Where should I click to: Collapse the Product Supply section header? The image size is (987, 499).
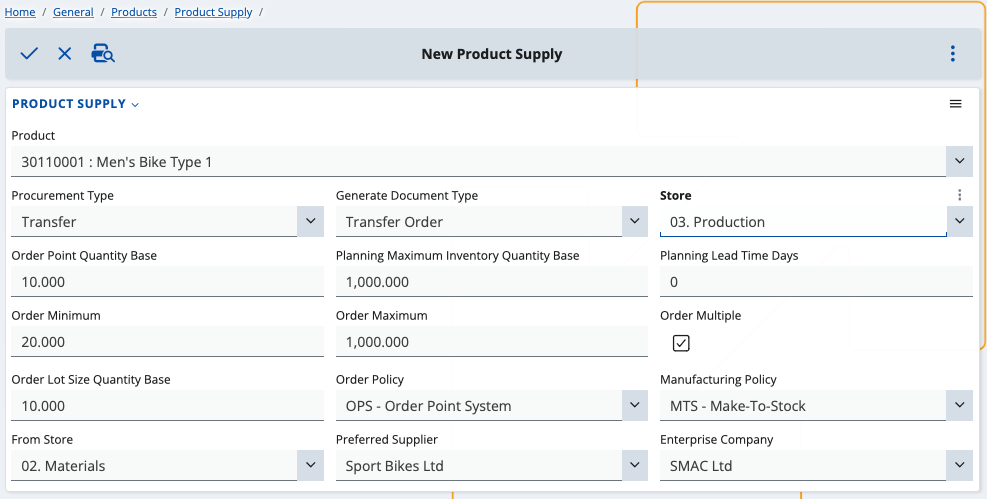click(x=75, y=104)
